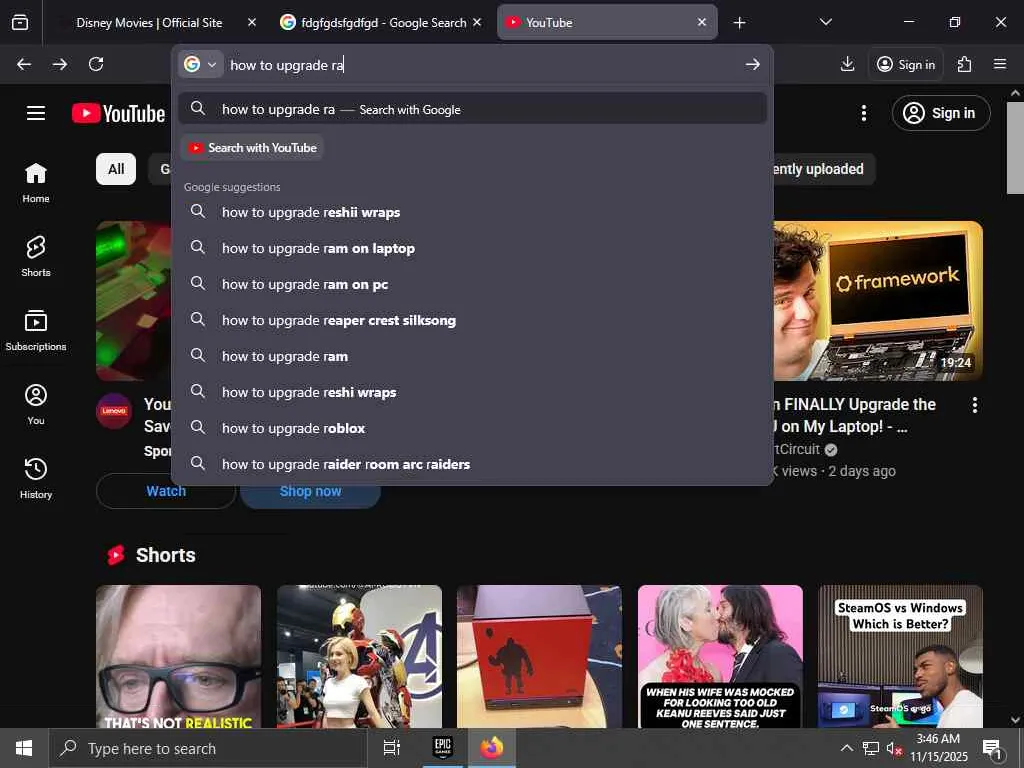Open the red box console short
The image size is (1024, 768).
pos(539,656)
